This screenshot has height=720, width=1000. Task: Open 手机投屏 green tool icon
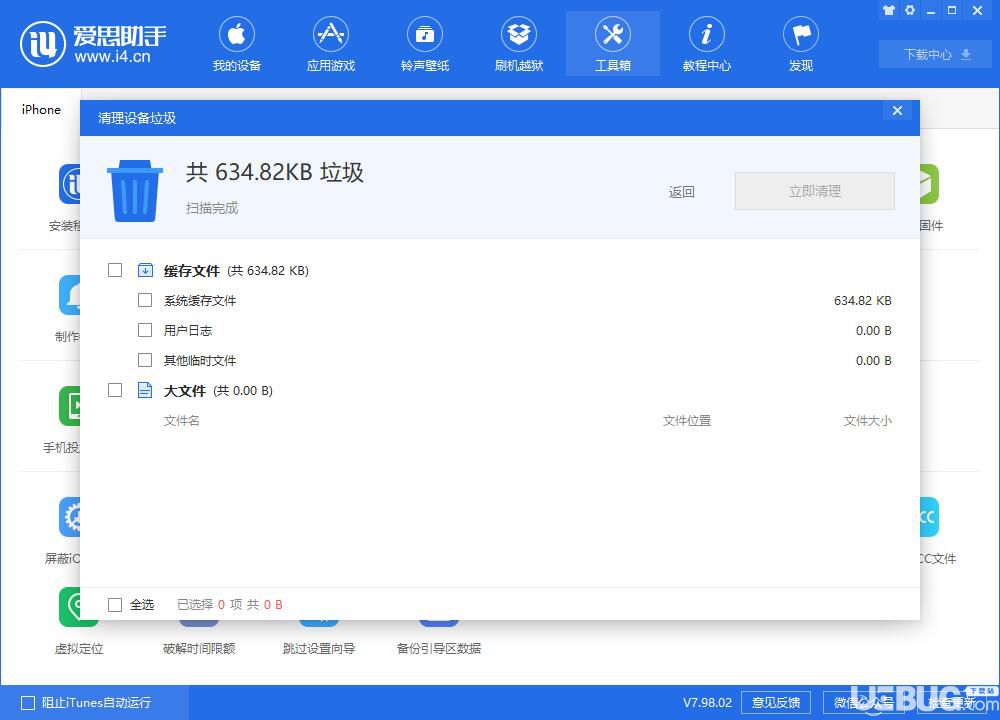click(x=70, y=406)
